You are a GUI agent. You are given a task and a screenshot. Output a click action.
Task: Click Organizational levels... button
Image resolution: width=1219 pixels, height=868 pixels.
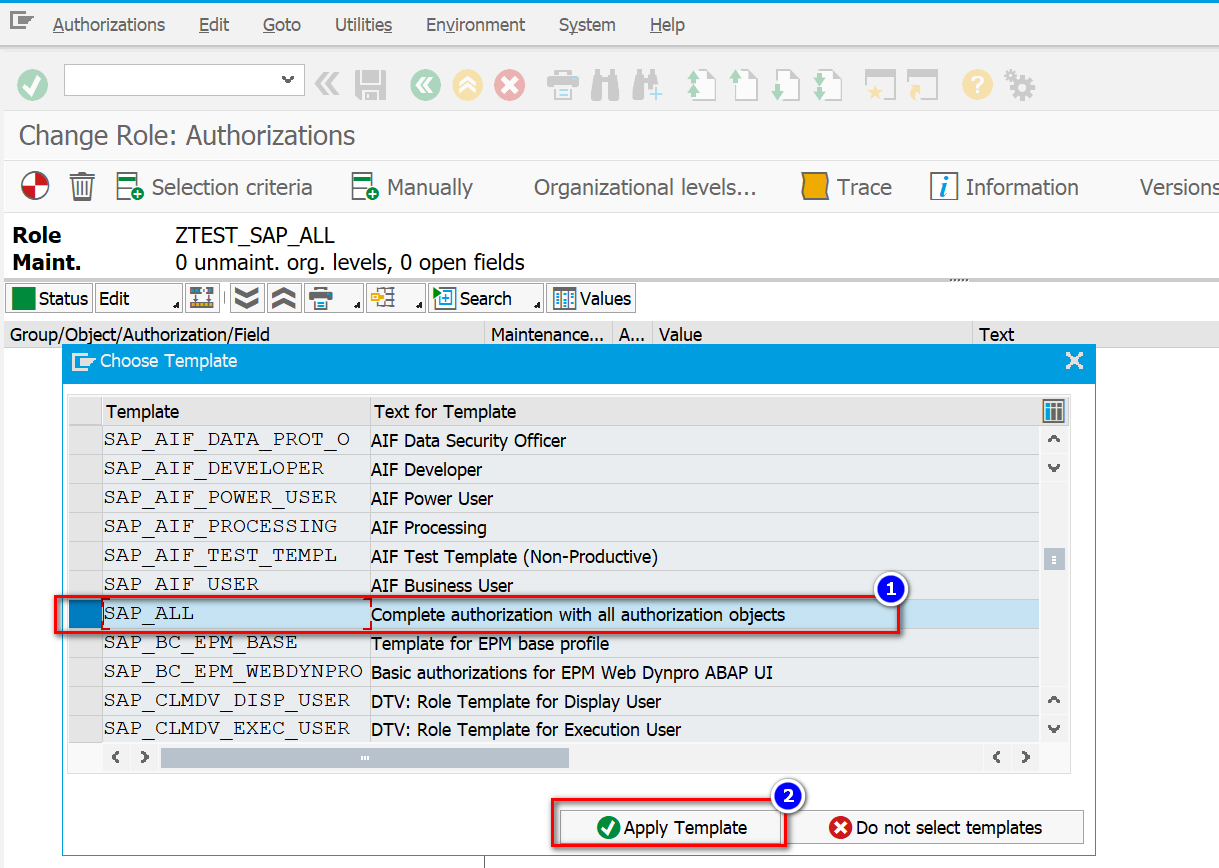pos(645,187)
